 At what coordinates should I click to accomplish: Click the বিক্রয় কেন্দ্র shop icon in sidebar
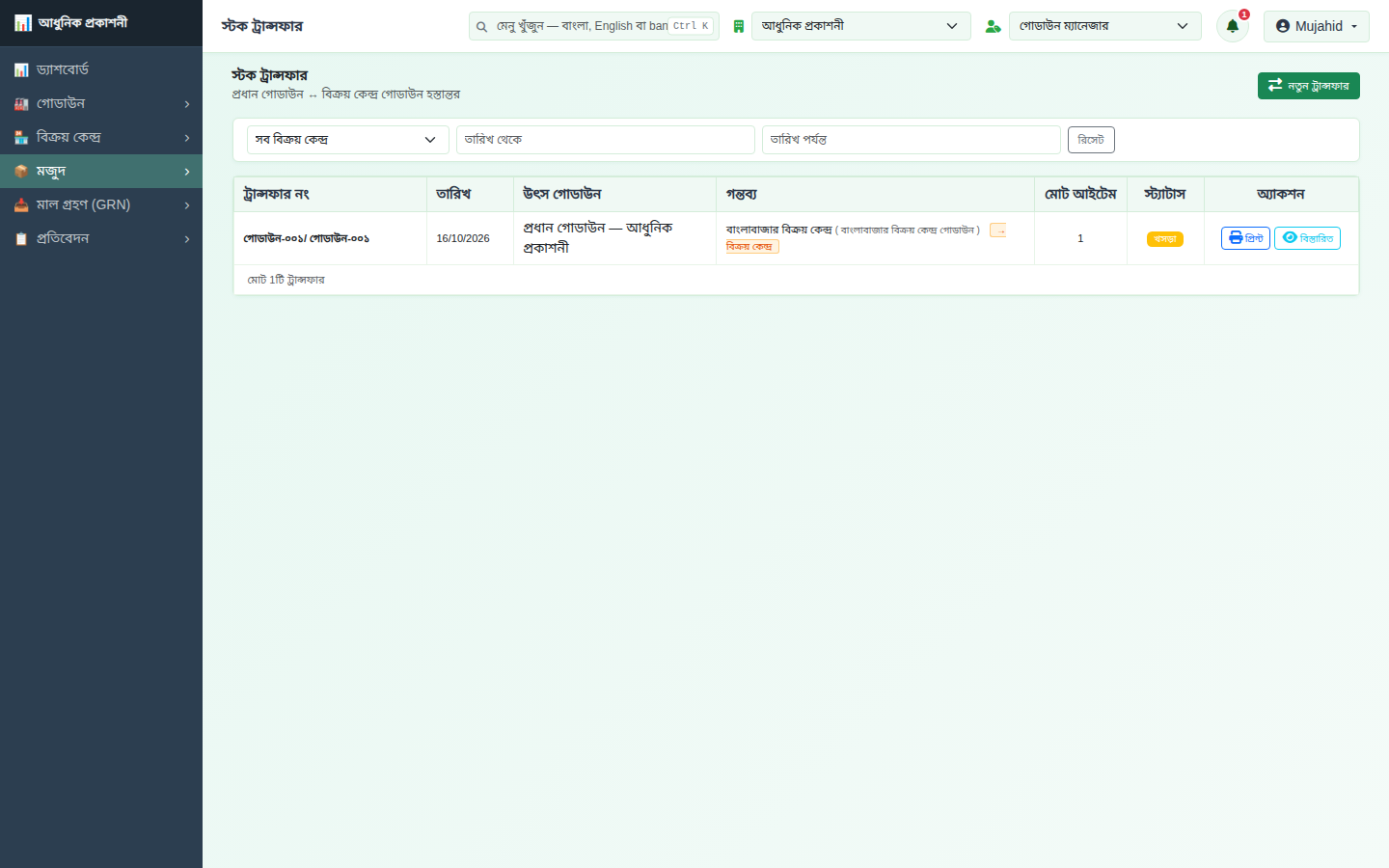pos(21,138)
